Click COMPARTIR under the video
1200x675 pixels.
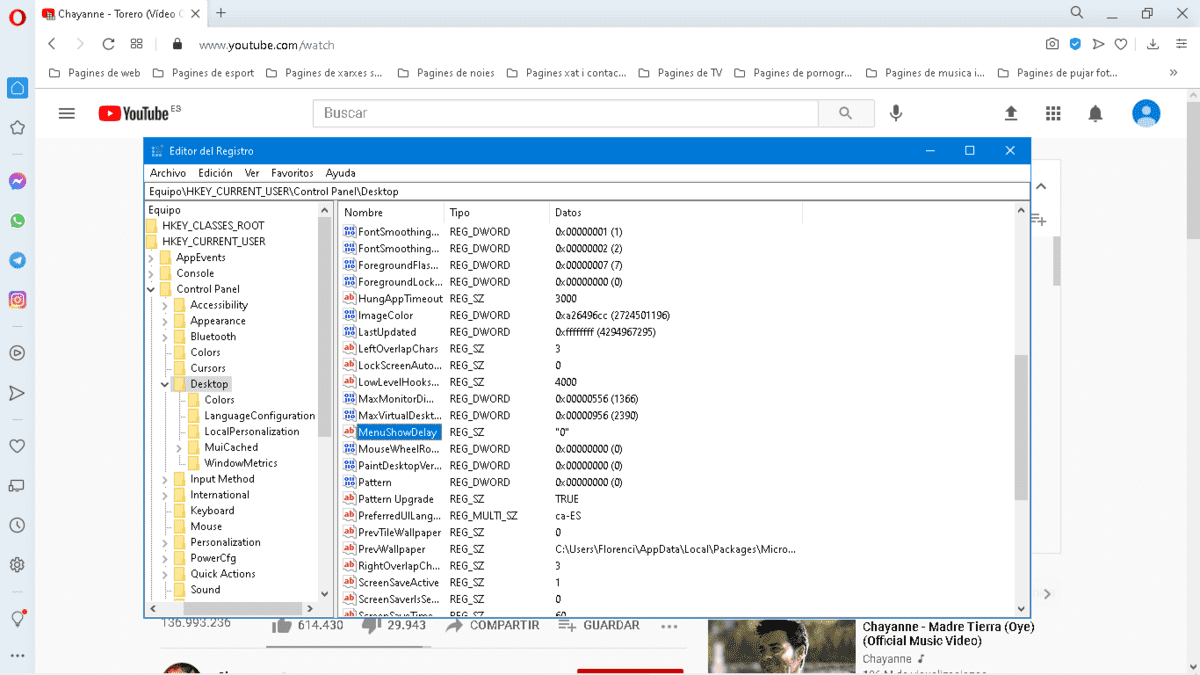(x=493, y=625)
